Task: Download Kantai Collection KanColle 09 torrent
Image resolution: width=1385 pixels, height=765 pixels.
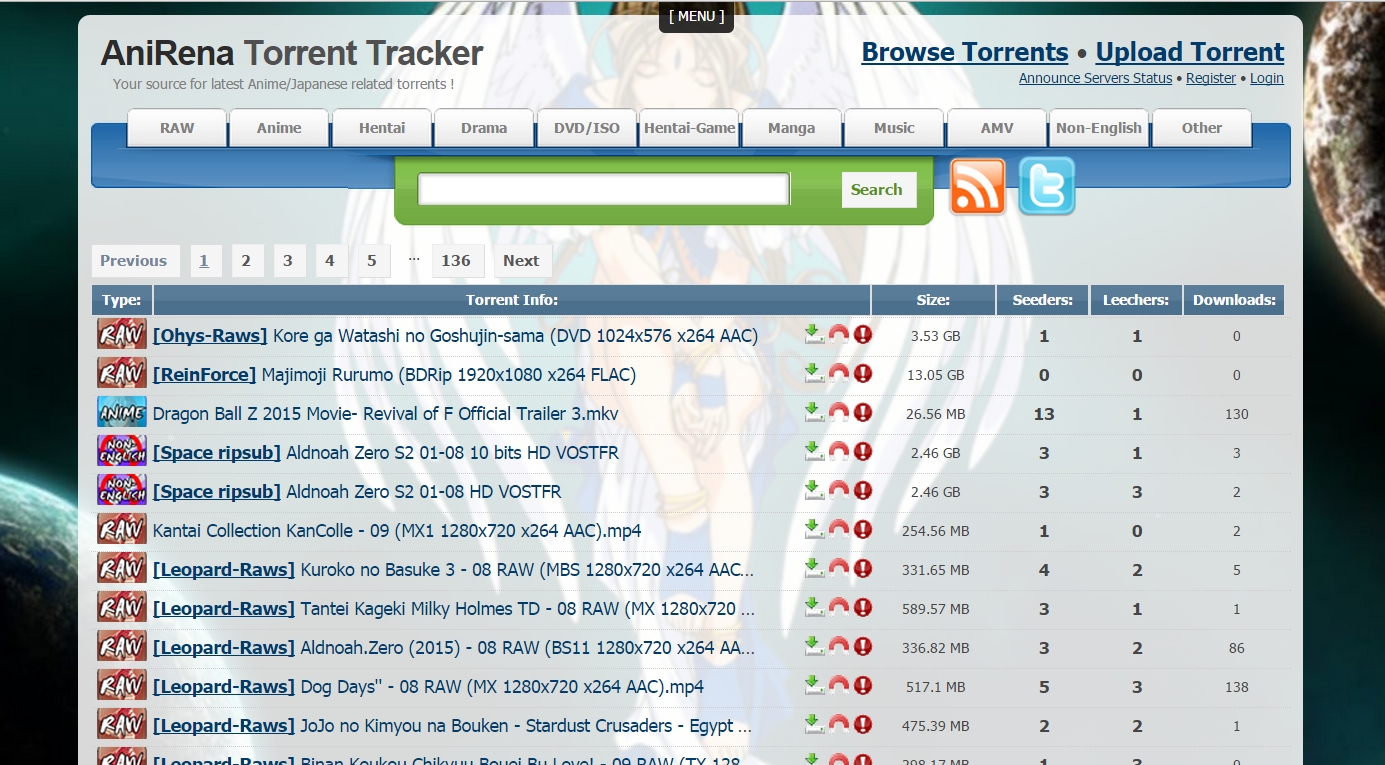Action: click(x=814, y=529)
